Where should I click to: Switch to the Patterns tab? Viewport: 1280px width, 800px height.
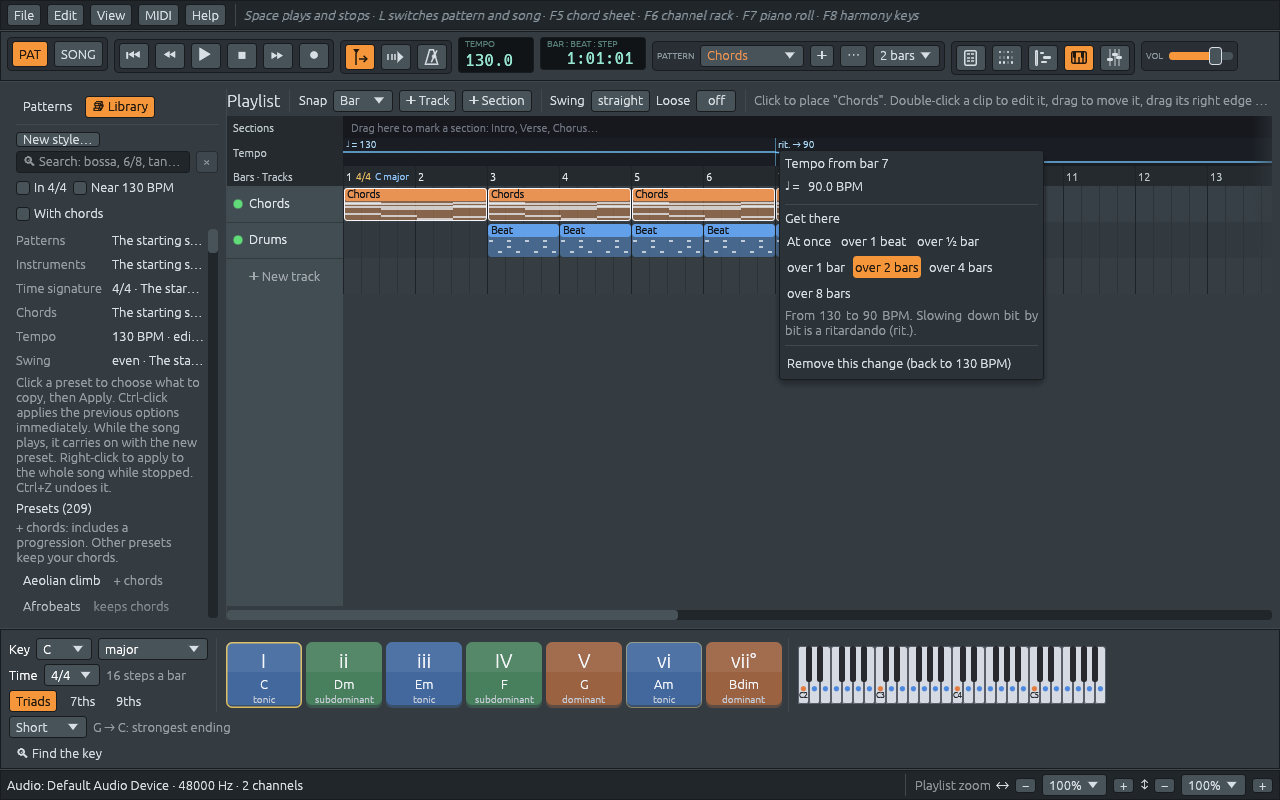tap(48, 107)
